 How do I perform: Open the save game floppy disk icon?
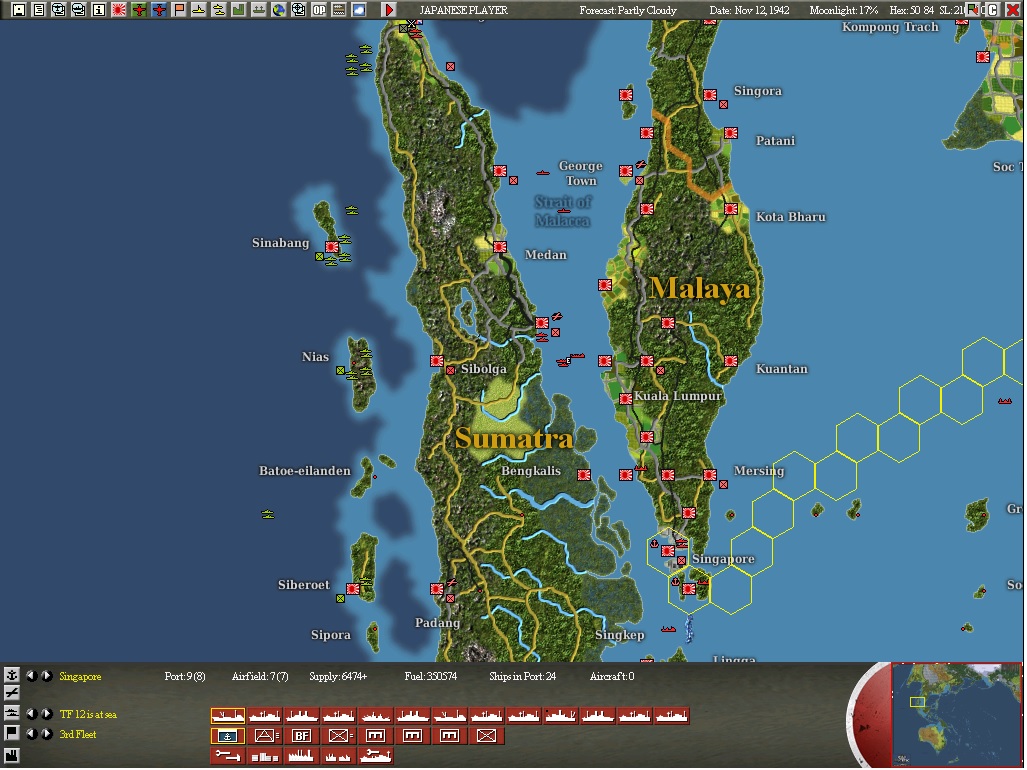coord(18,10)
